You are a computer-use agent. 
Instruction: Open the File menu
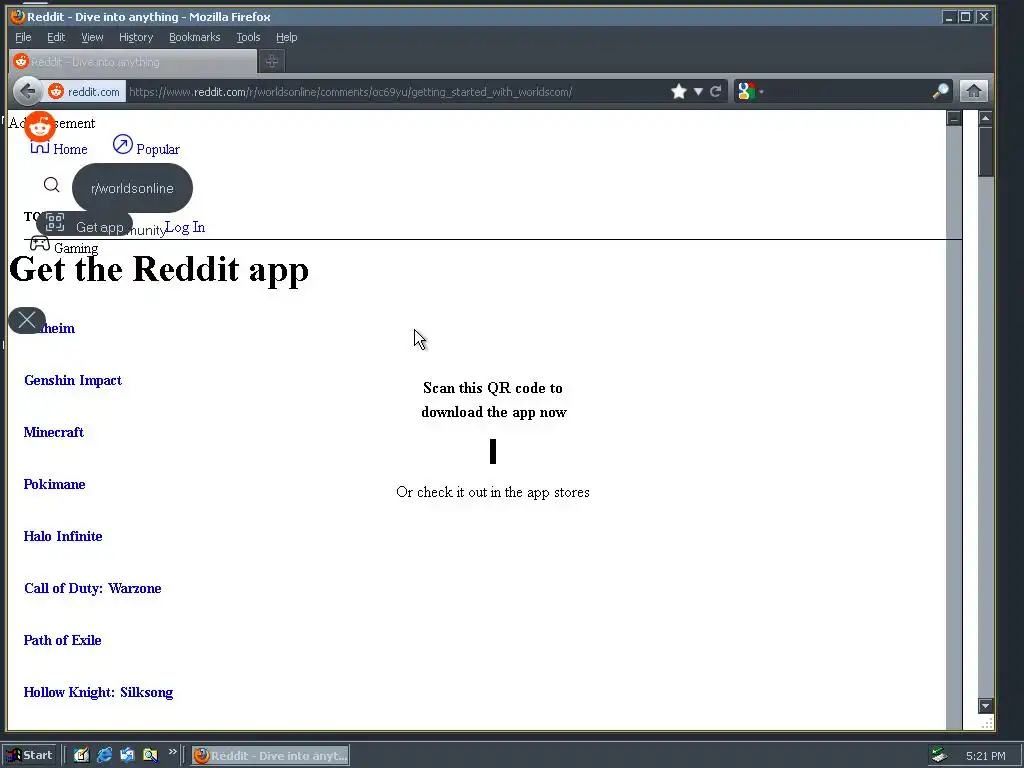pos(23,37)
